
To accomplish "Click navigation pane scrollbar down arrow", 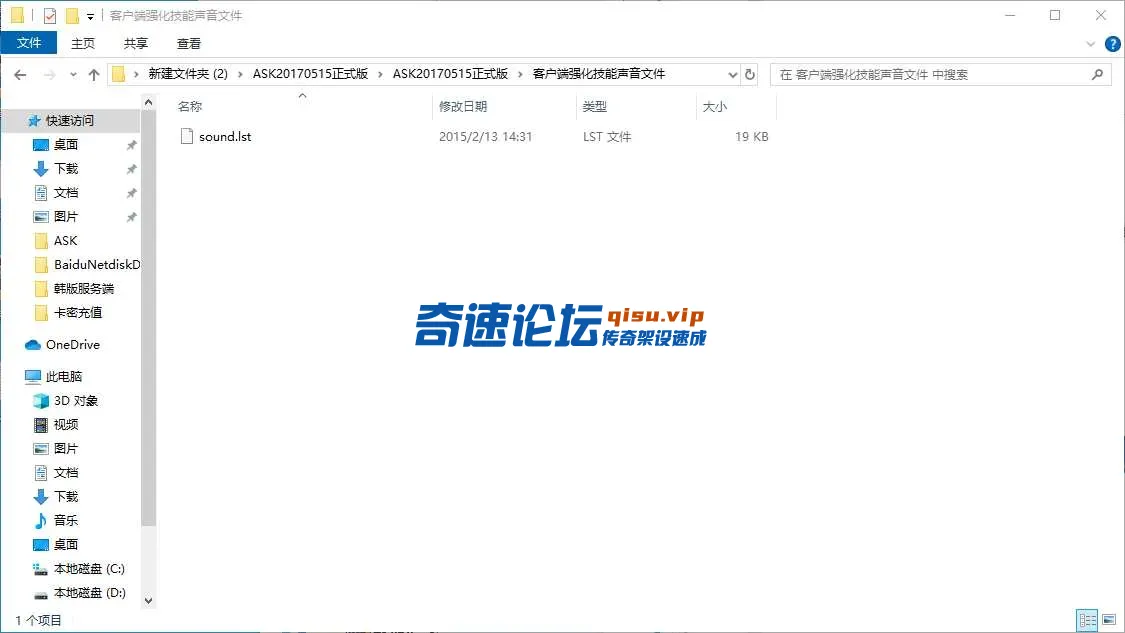I will click(149, 601).
